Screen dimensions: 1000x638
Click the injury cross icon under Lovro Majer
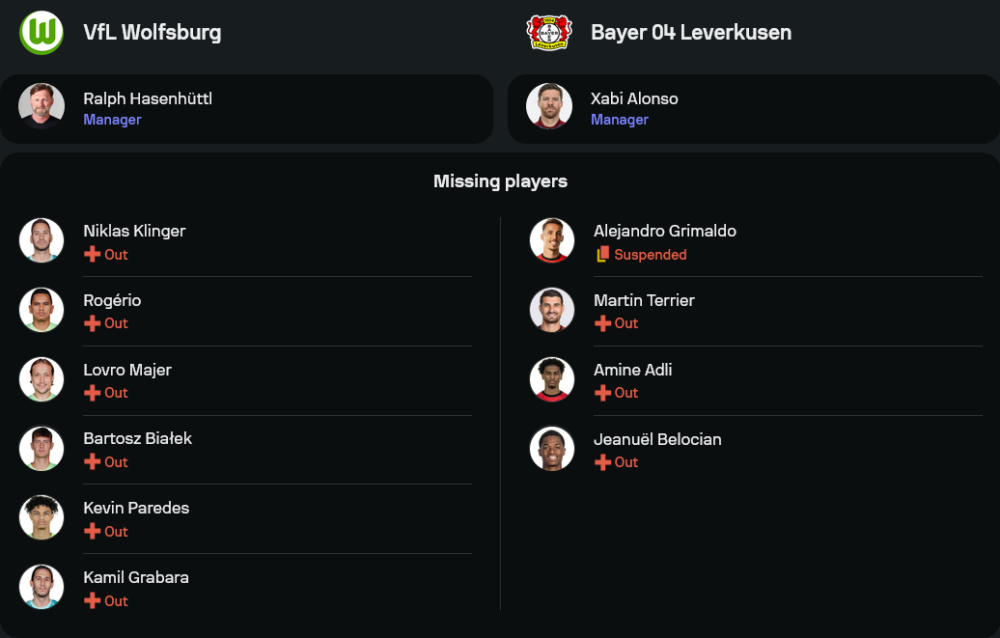tap(92, 393)
